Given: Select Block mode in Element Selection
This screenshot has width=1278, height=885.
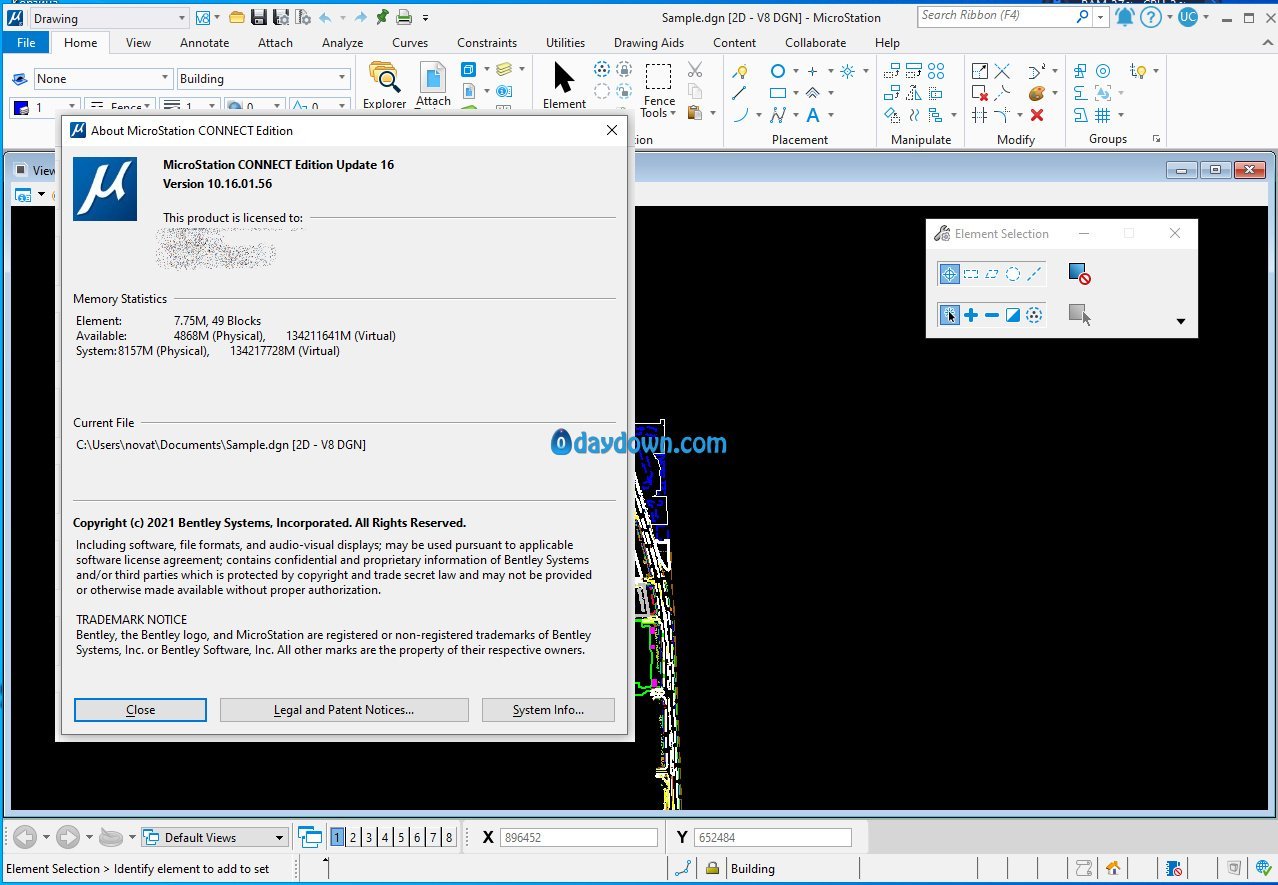Looking at the screenshot, I should pos(971,274).
